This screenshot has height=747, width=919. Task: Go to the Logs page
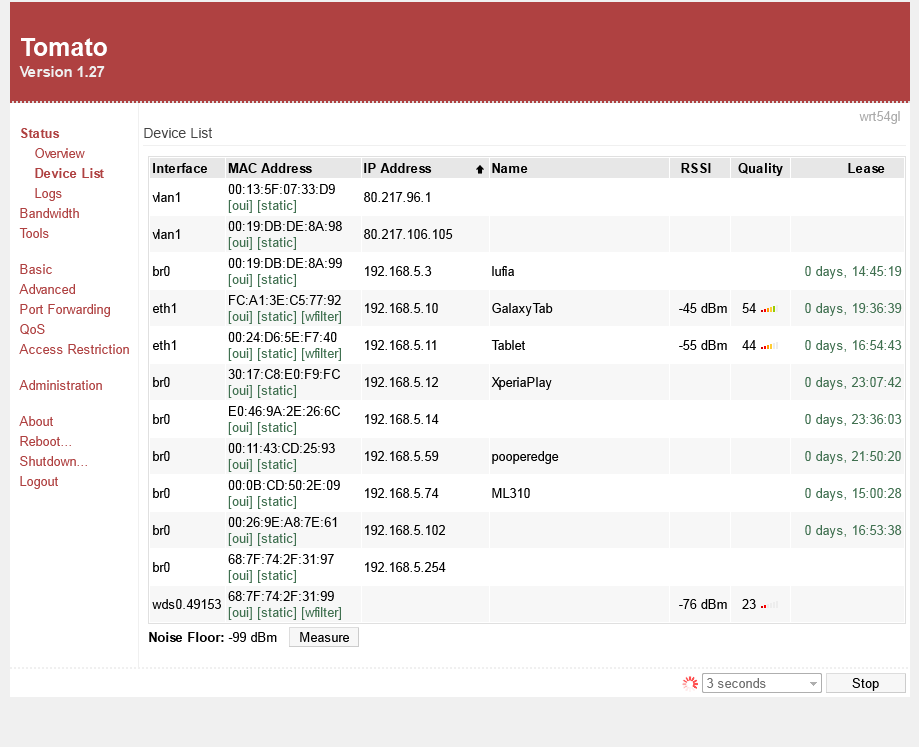(48, 193)
